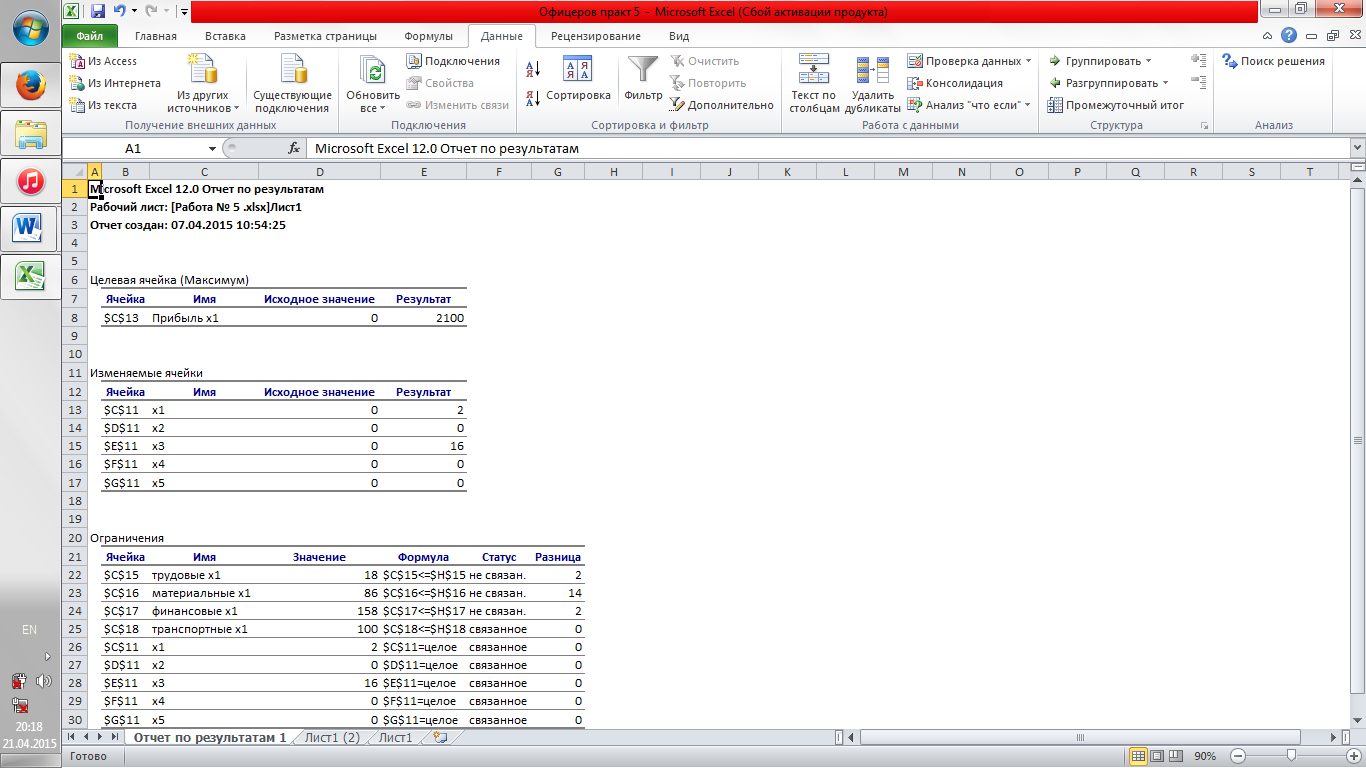1366x768 pixels.
Task: Sort descending Я-А icon
Action: click(533, 98)
